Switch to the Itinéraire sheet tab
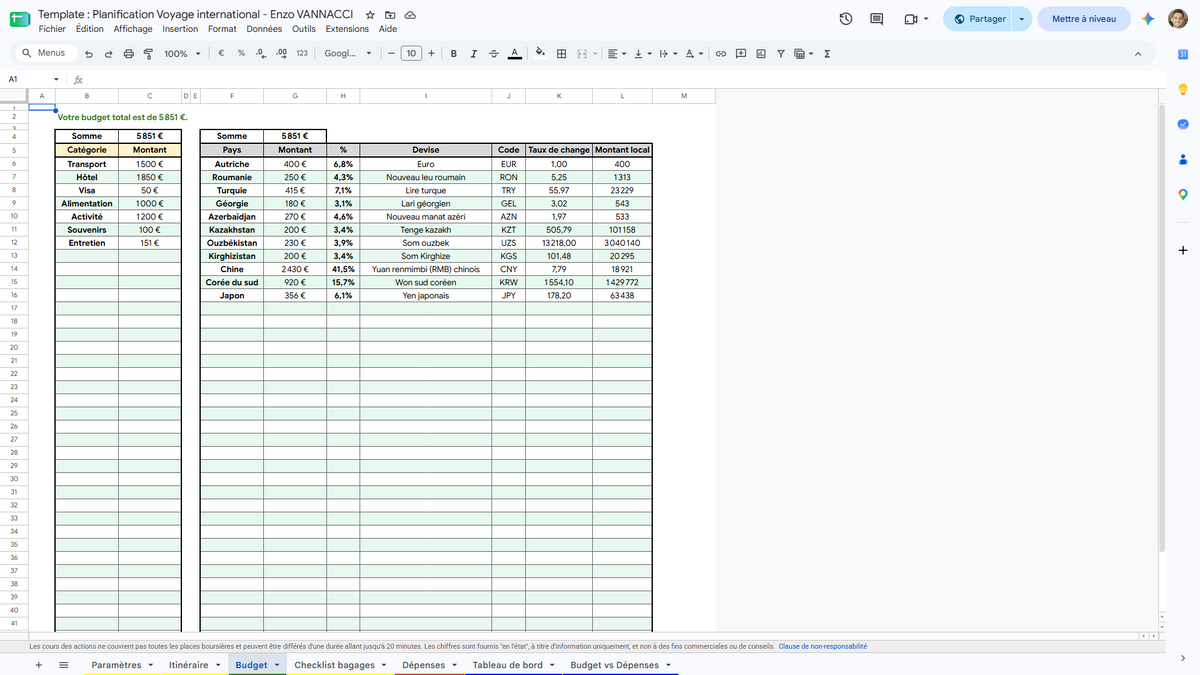This screenshot has height=675, width=1200. coord(188,665)
